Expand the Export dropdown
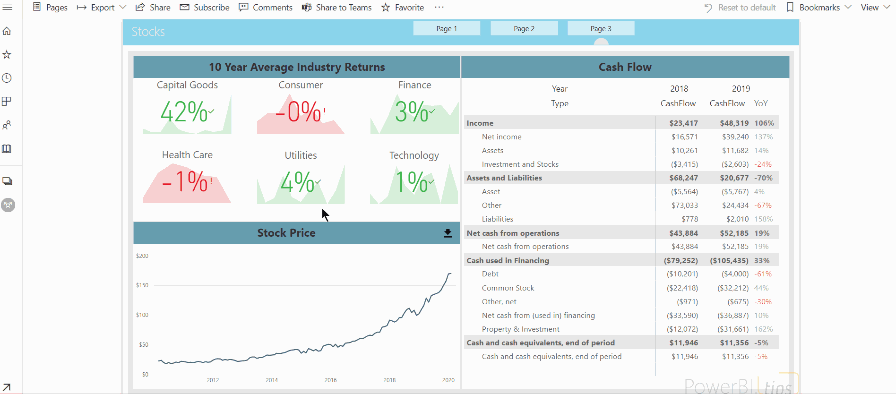This screenshot has height=394, width=896. [x=101, y=7]
